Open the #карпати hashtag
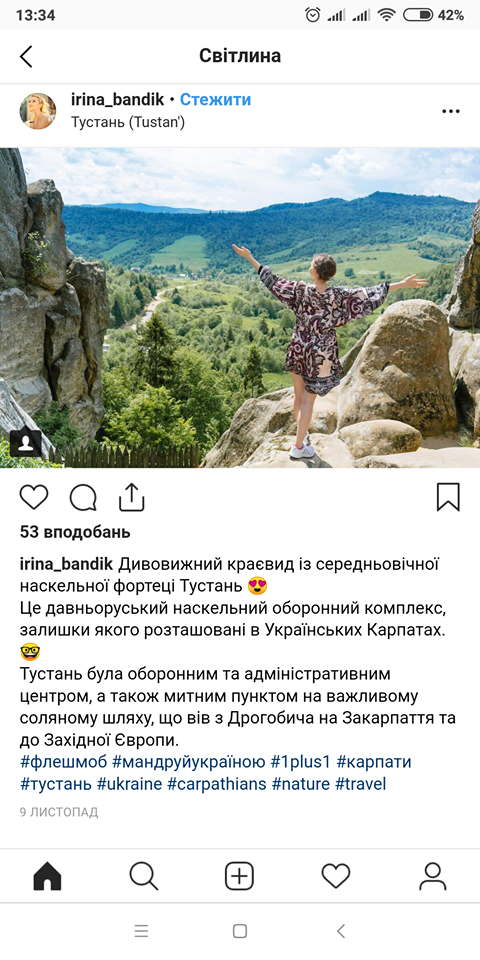480x960 pixels. (x=374, y=762)
